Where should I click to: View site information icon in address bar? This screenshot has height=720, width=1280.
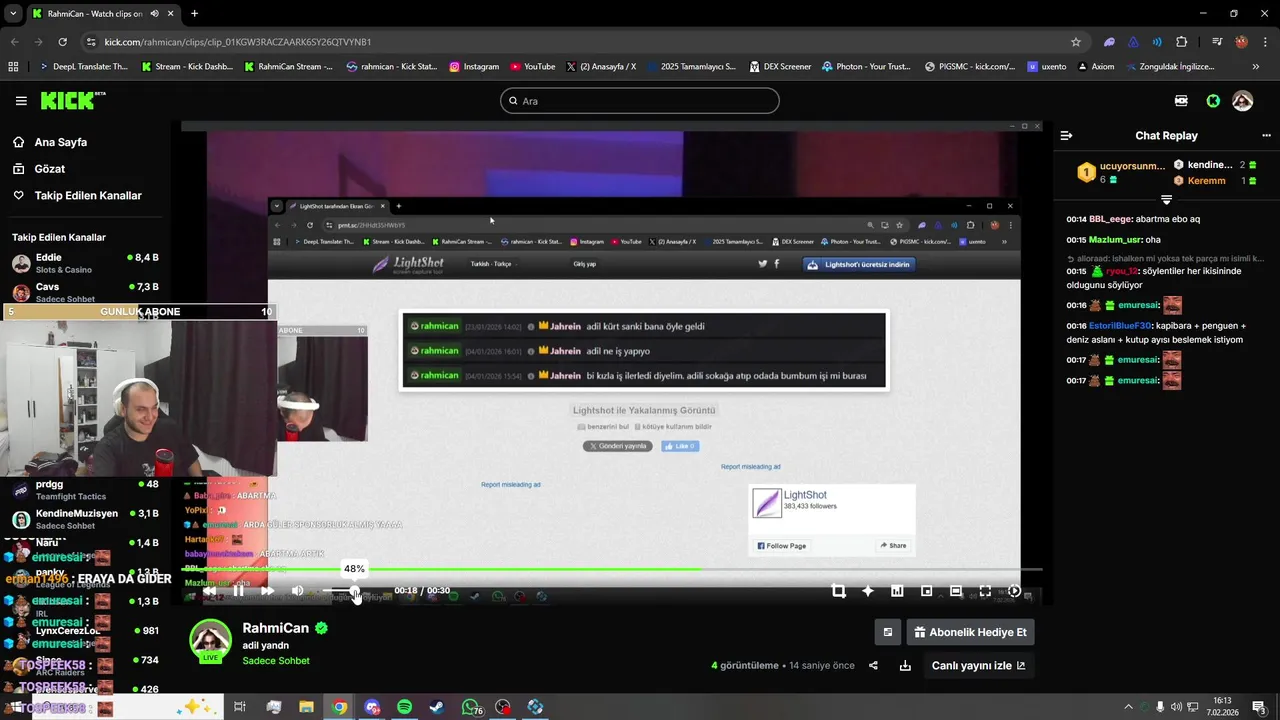point(91,42)
